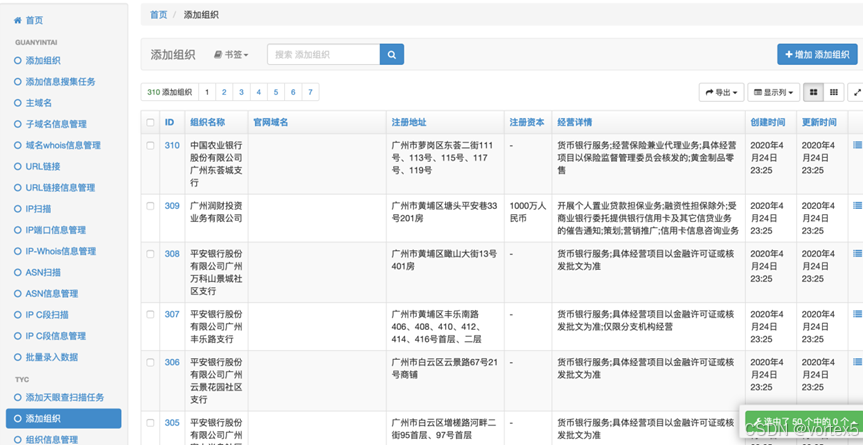Open ID link 309
This screenshot has height=445, width=863.
tap(172, 206)
